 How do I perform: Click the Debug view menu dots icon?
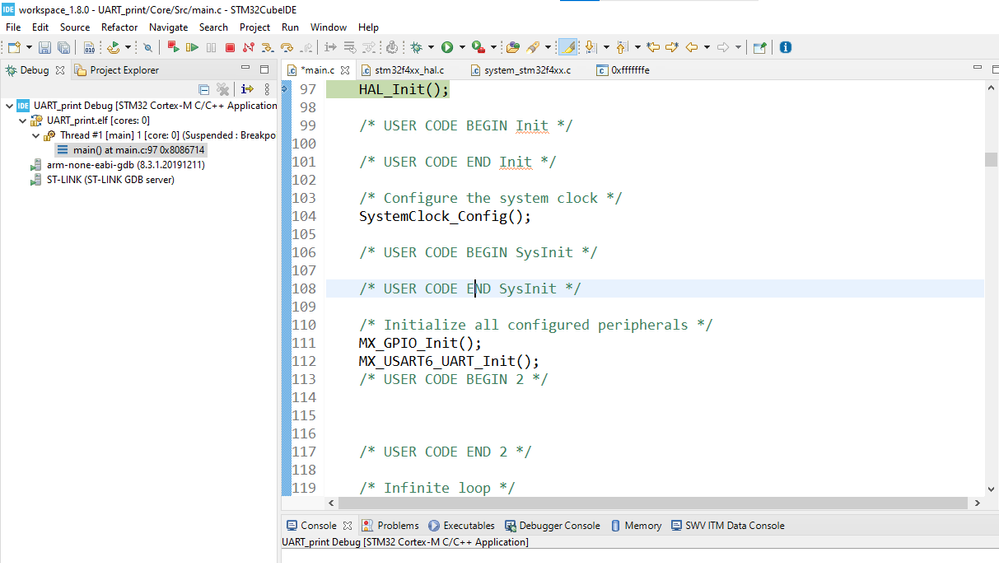pyautogui.click(x=267, y=89)
